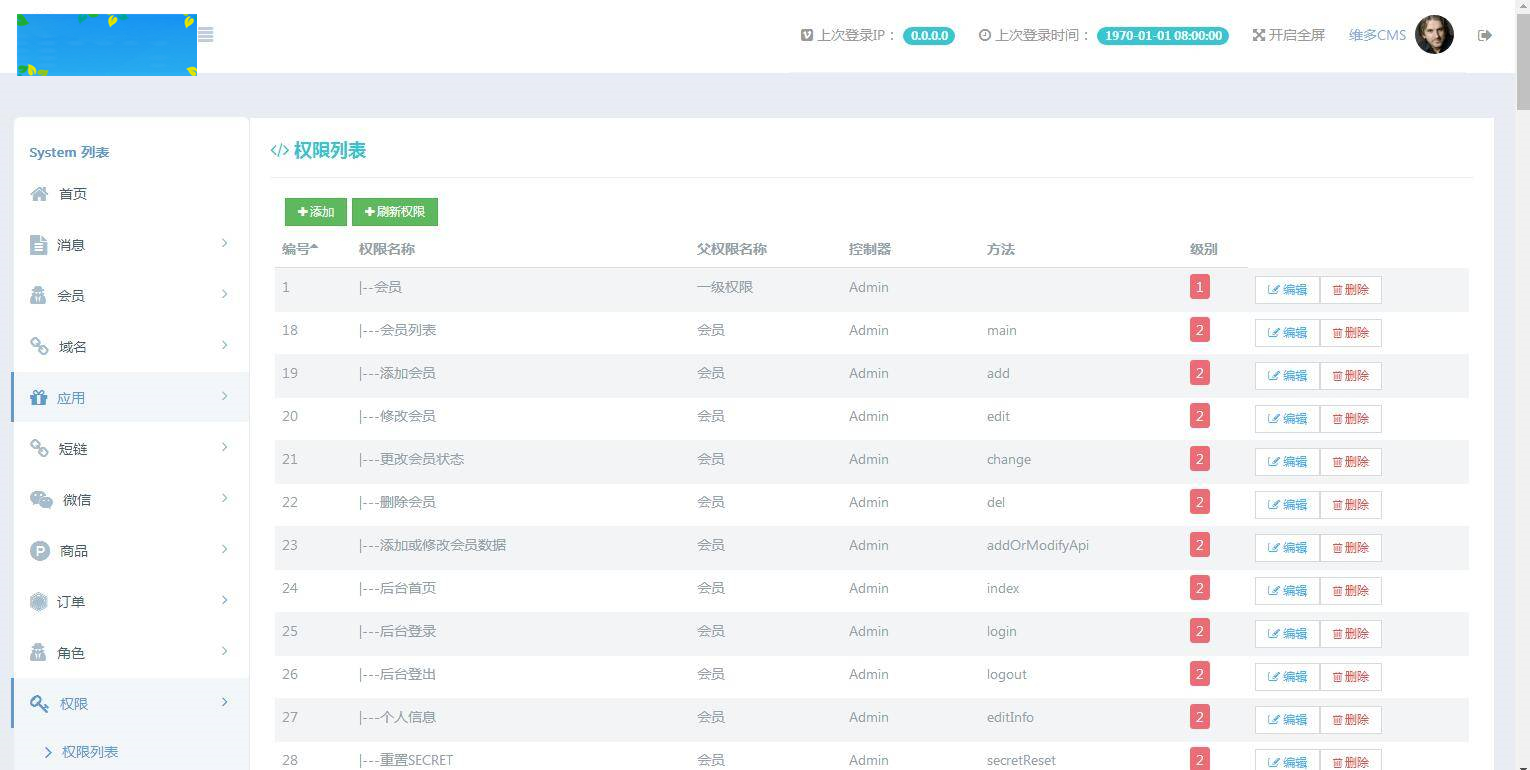
Task: Open the 权限列表 submenu item
Action: click(x=89, y=751)
